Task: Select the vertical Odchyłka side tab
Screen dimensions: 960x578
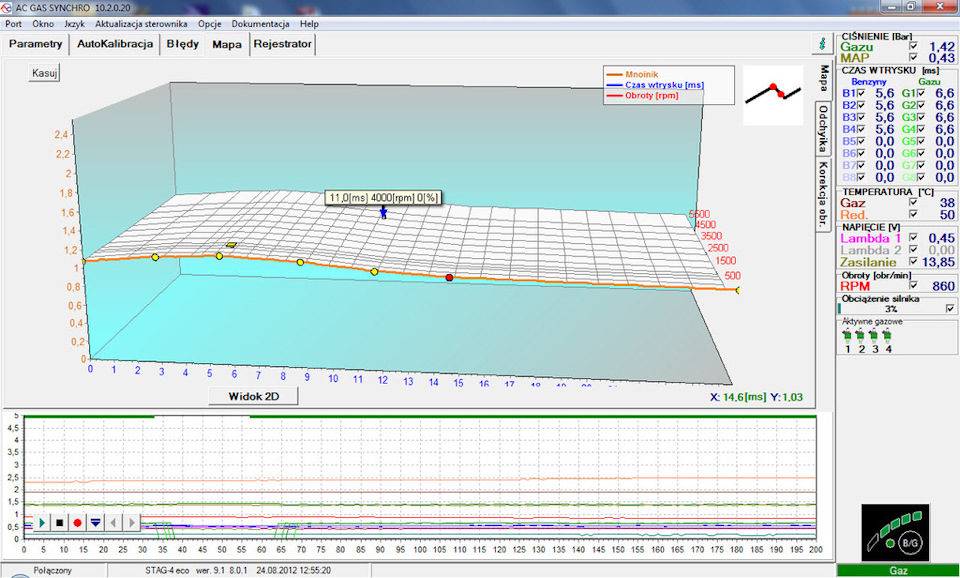Action: pos(824,129)
